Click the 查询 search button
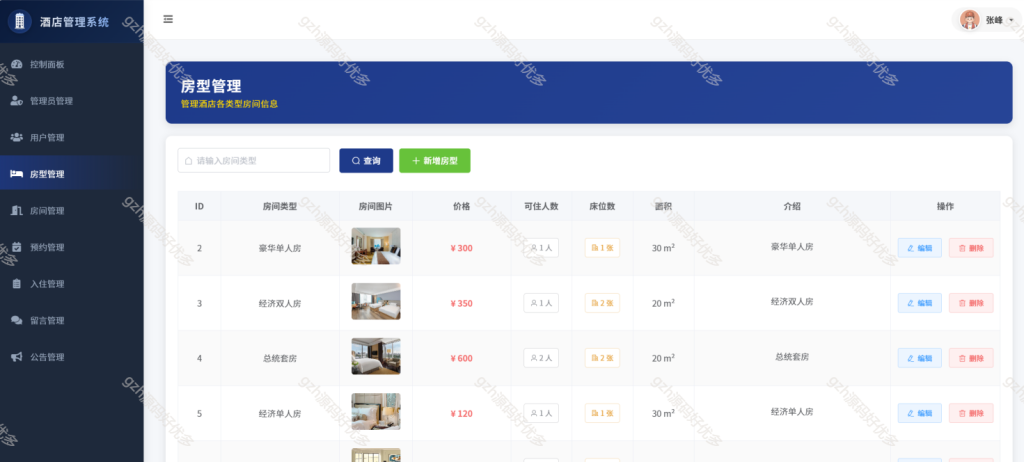The image size is (1024, 462). pos(366,160)
